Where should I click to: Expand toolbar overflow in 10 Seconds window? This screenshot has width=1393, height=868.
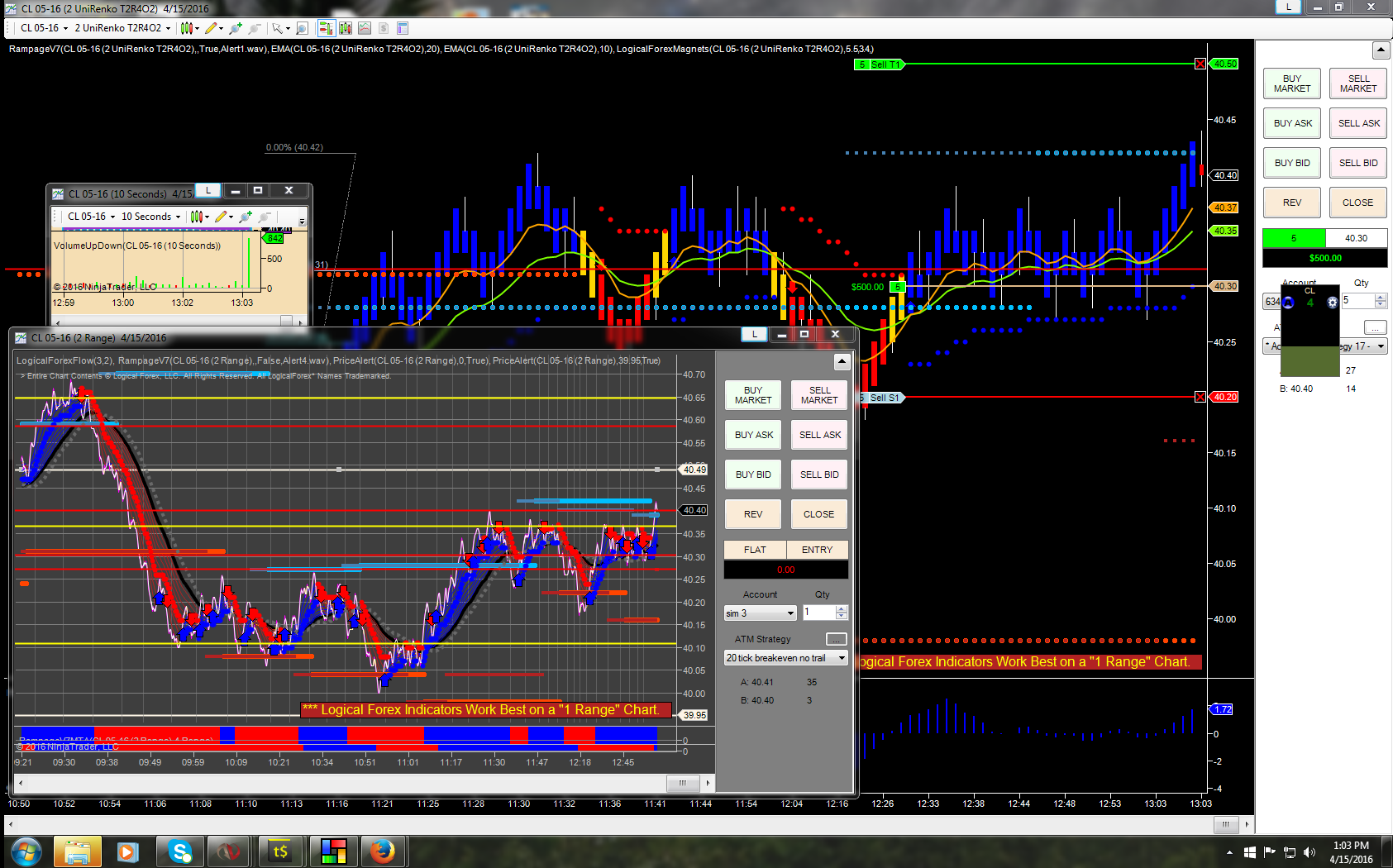302,219
